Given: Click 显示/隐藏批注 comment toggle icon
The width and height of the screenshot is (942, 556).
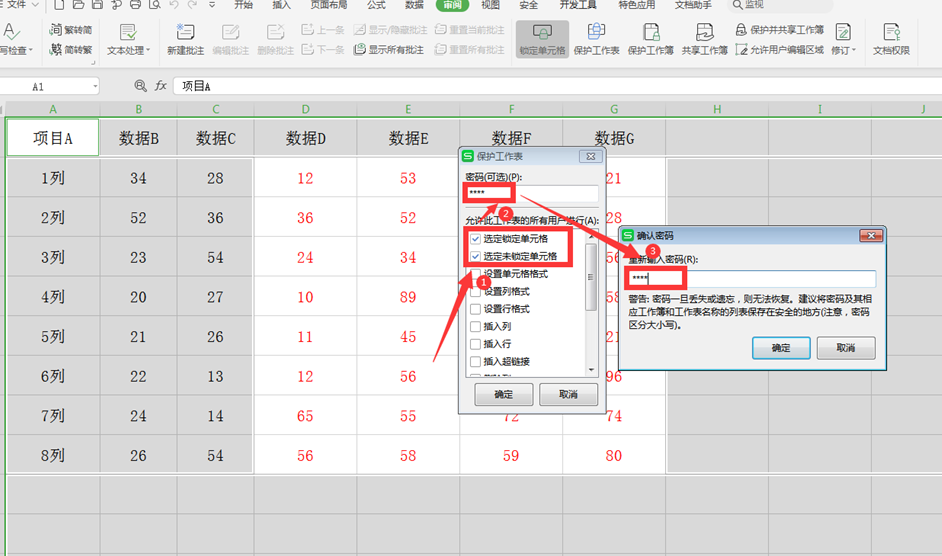Looking at the screenshot, I should [x=359, y=29].
